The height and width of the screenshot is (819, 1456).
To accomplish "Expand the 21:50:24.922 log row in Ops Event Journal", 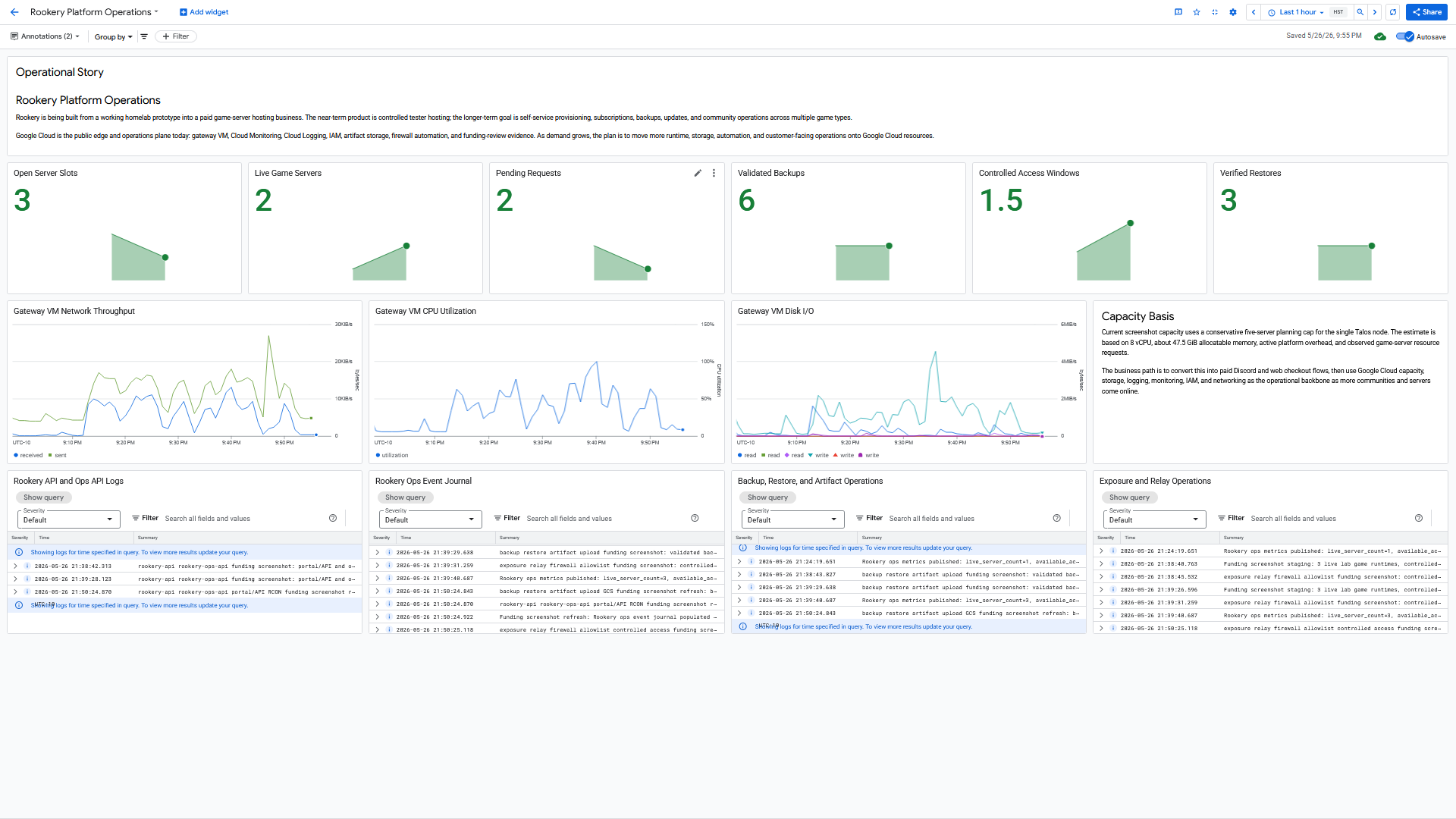I will [377, 617].
